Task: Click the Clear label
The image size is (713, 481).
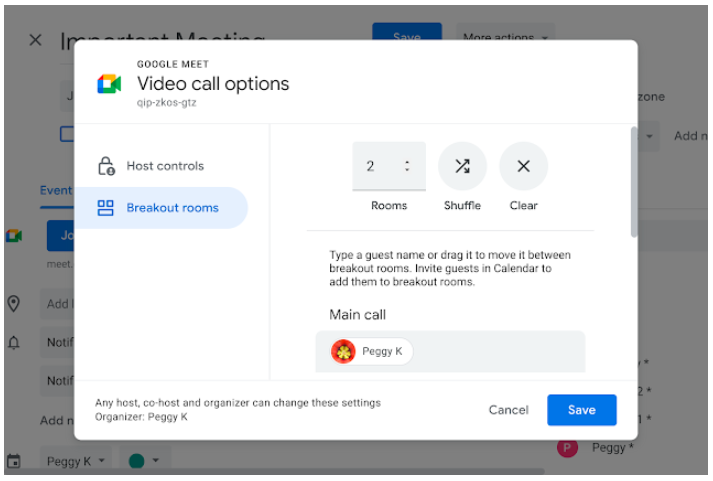Action: (523, 205)
